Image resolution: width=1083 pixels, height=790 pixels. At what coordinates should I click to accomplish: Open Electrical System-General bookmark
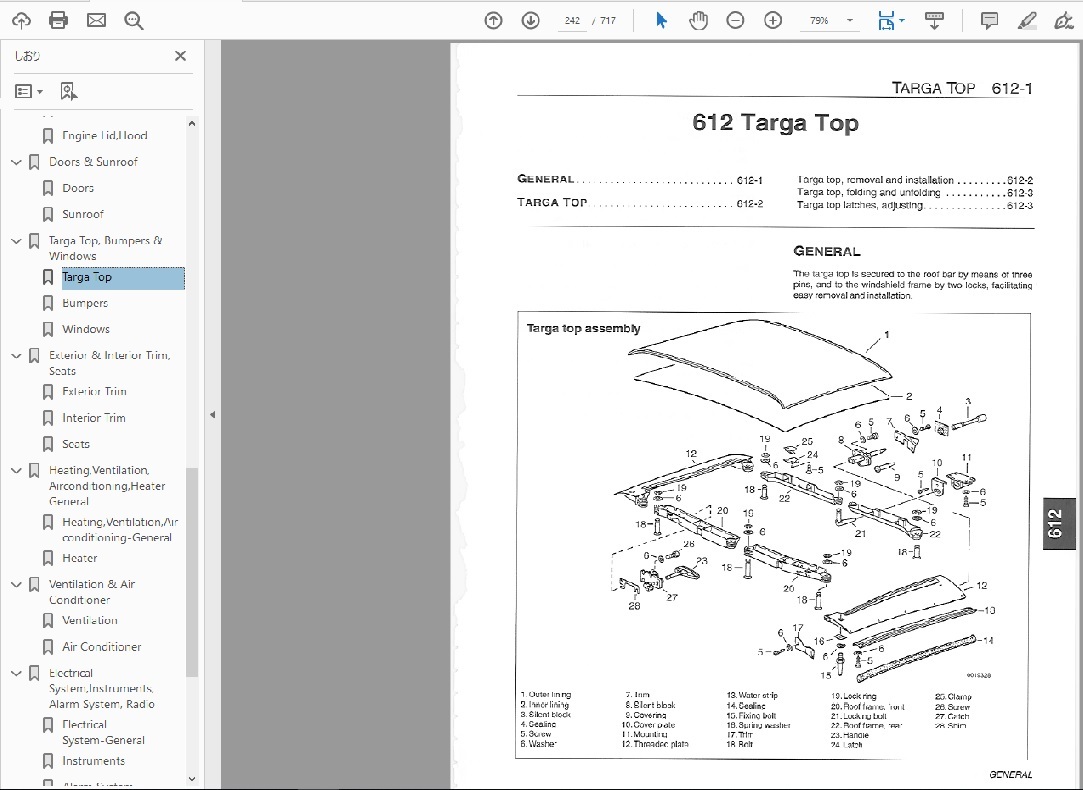[x=104, y=732]
